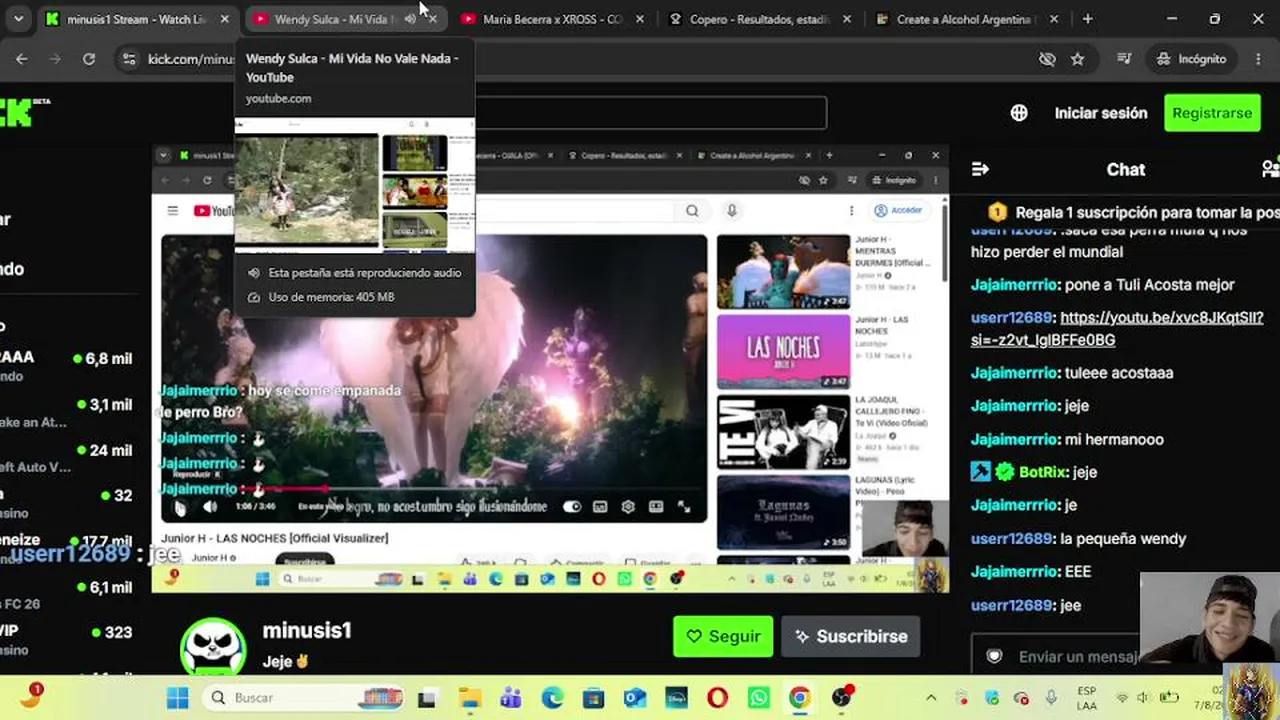Image resolution: width=1280 pixels, height=720 pixels.
Task: Expand the system tray hidden icons chevron
Action: click(x=931, y=697)
